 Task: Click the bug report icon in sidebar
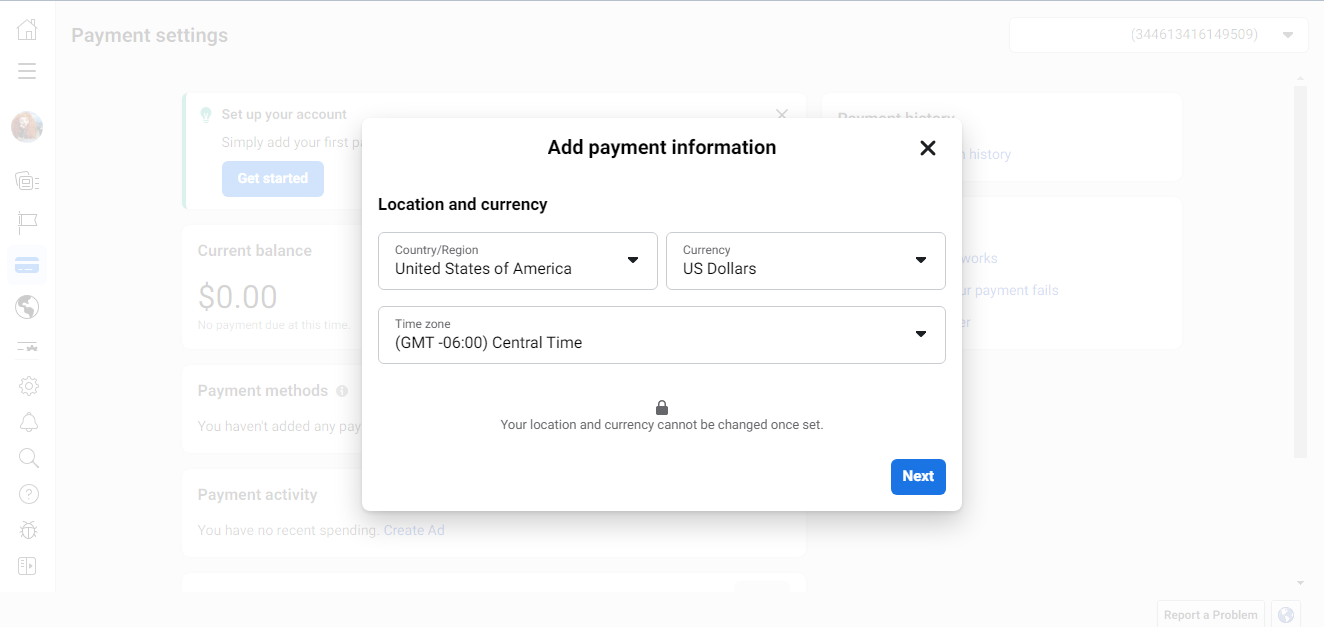point(29,530)
